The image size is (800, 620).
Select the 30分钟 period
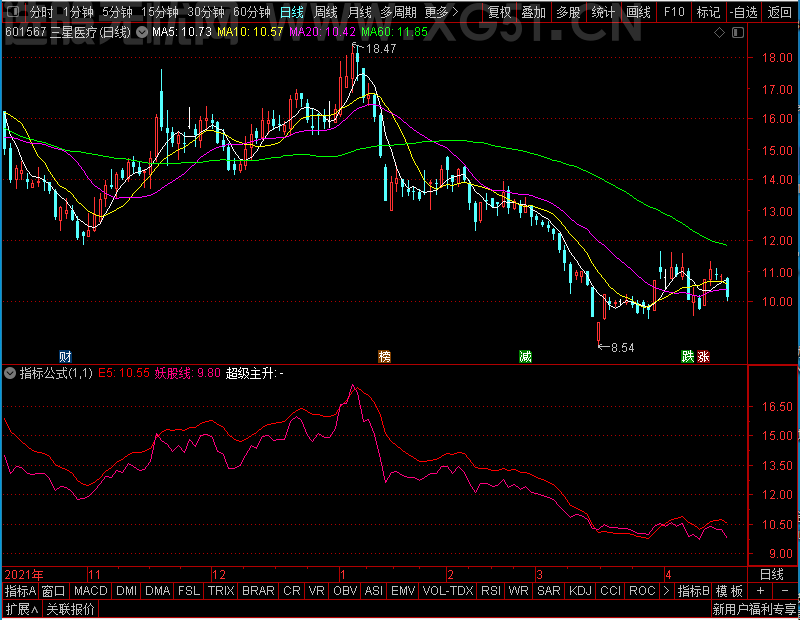click(206, 12)
